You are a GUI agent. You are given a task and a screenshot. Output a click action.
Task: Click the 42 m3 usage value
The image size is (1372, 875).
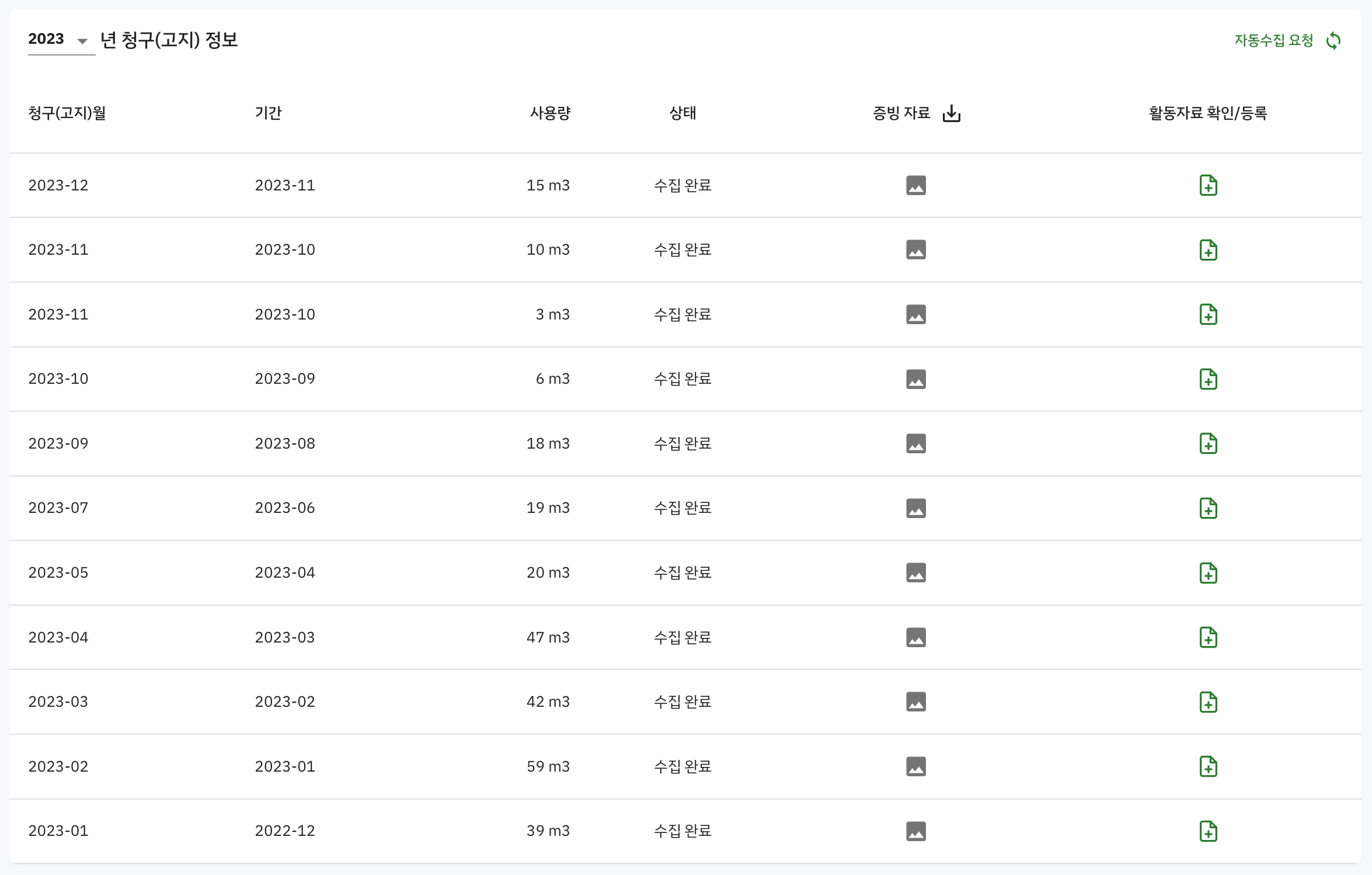coord(548,702)
